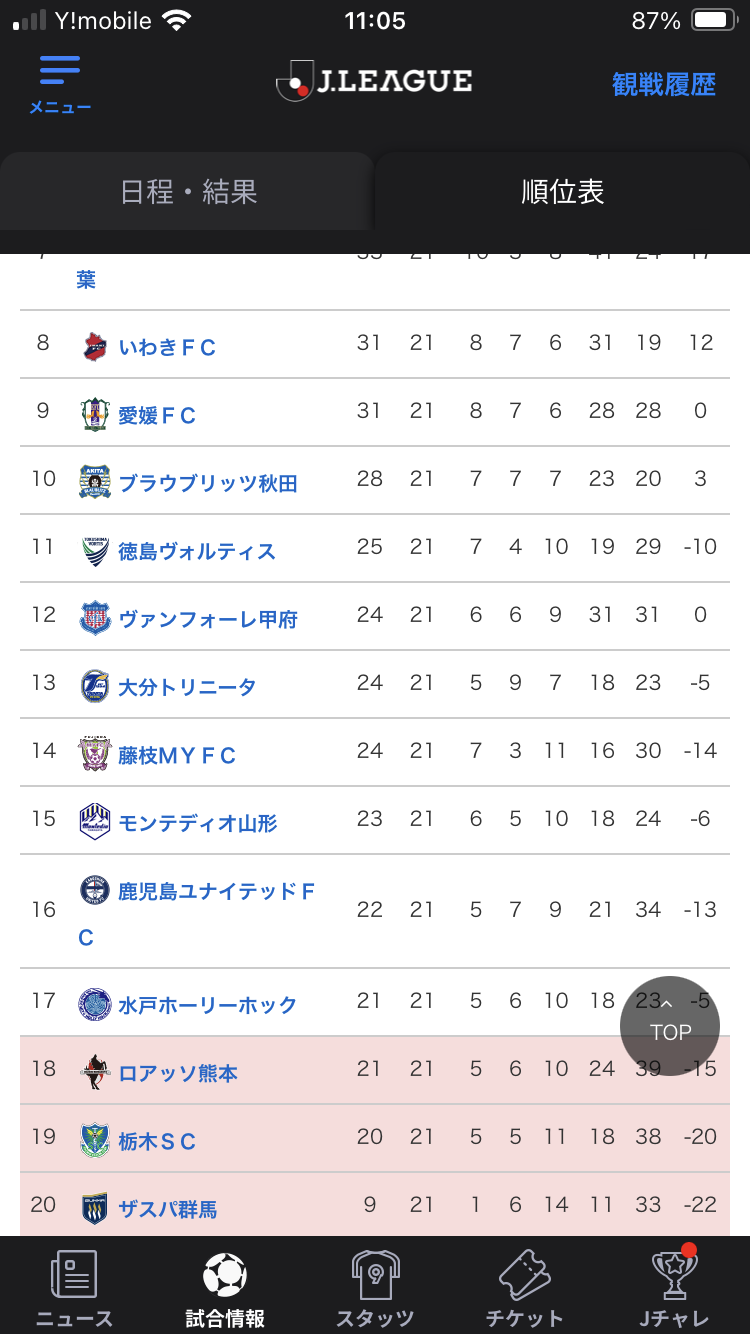Open the 観戦履歴 viewing history link
This screenshot has width=750, height=1334.
point(664,84)
